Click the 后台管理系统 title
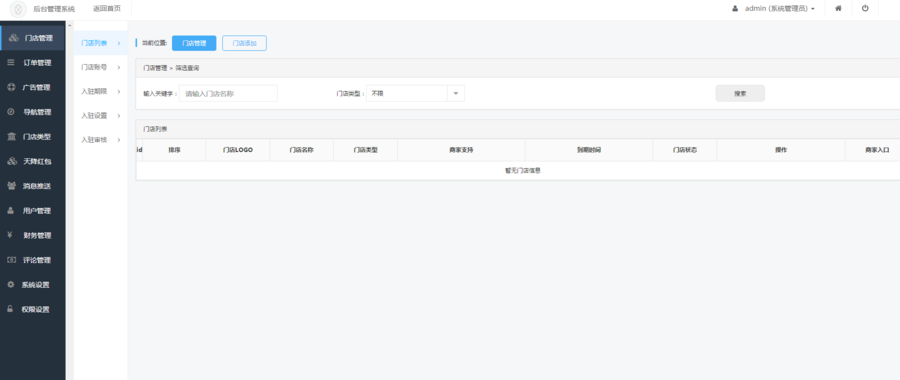The image size is (900, 380). point(54,9)
